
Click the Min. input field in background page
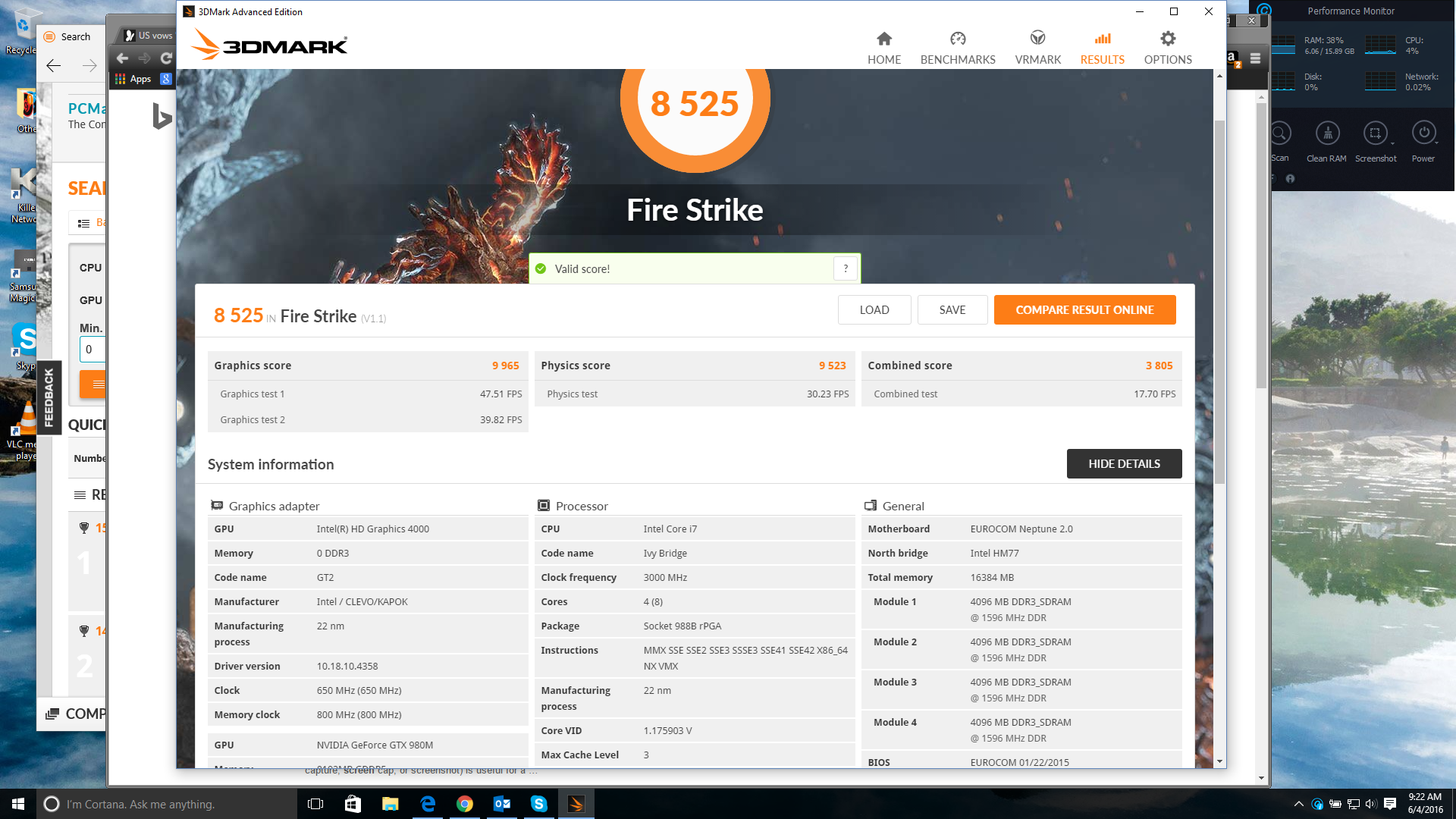click(93, 349)
